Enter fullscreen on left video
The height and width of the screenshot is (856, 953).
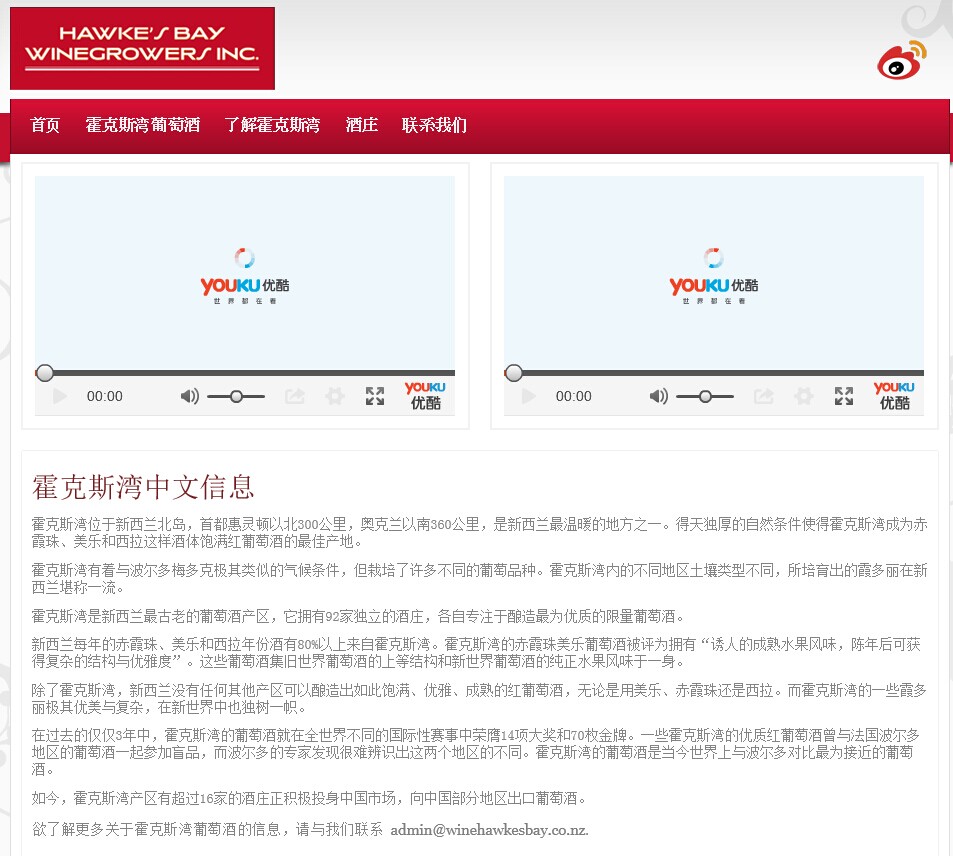375,397
